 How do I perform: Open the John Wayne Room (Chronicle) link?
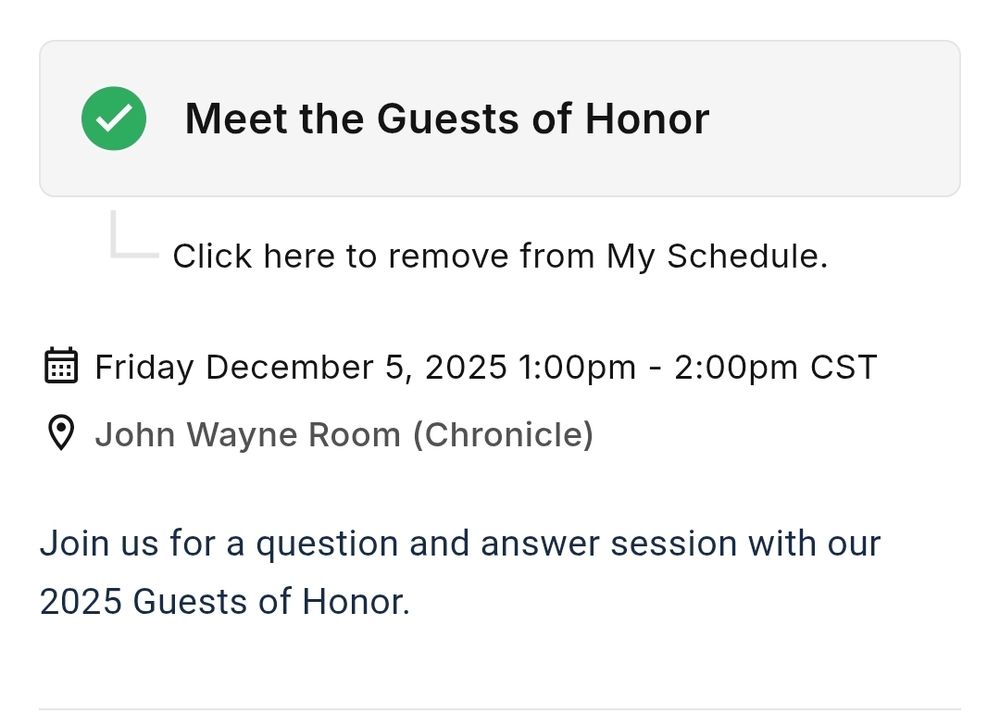(x=343, y=435)
